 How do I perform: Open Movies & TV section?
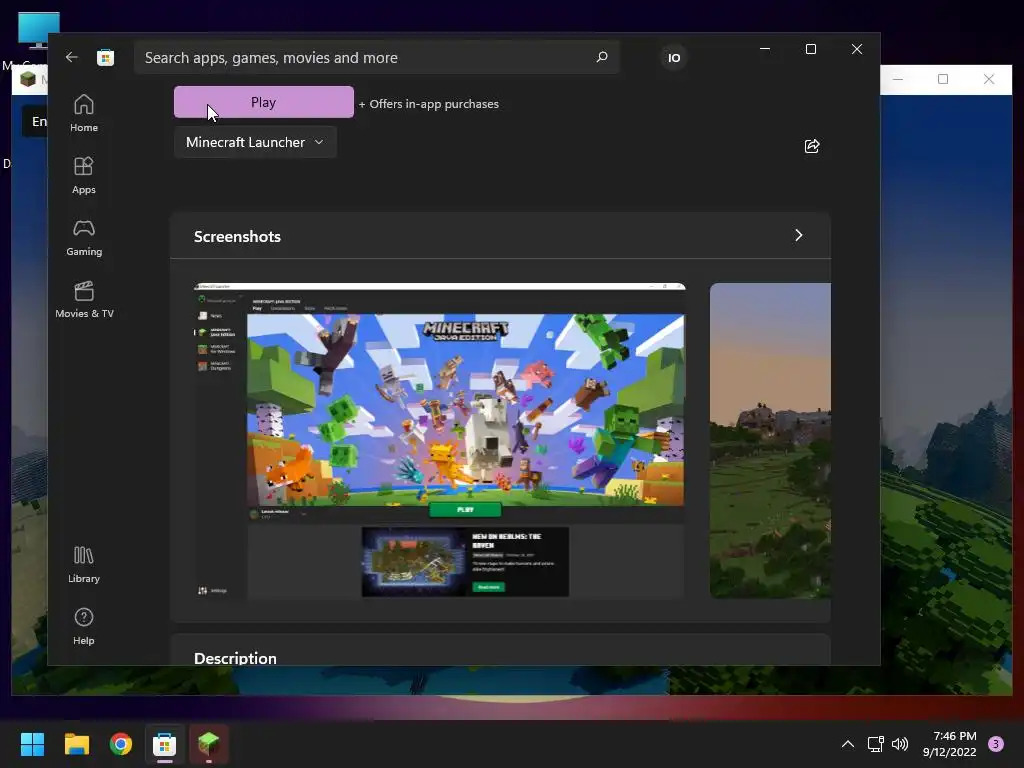point(84,299)
